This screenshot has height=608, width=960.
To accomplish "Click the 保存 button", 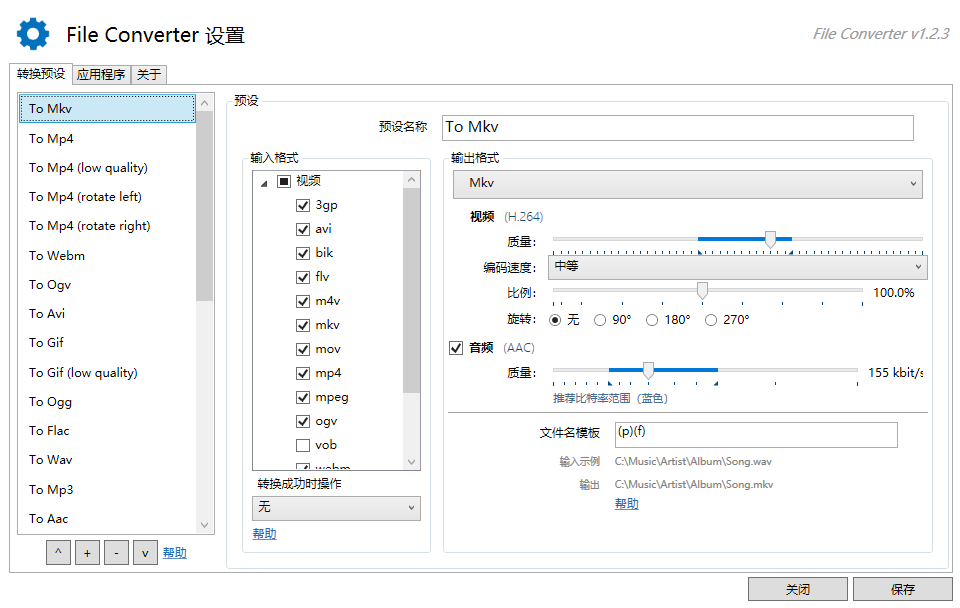I will 902,589.
